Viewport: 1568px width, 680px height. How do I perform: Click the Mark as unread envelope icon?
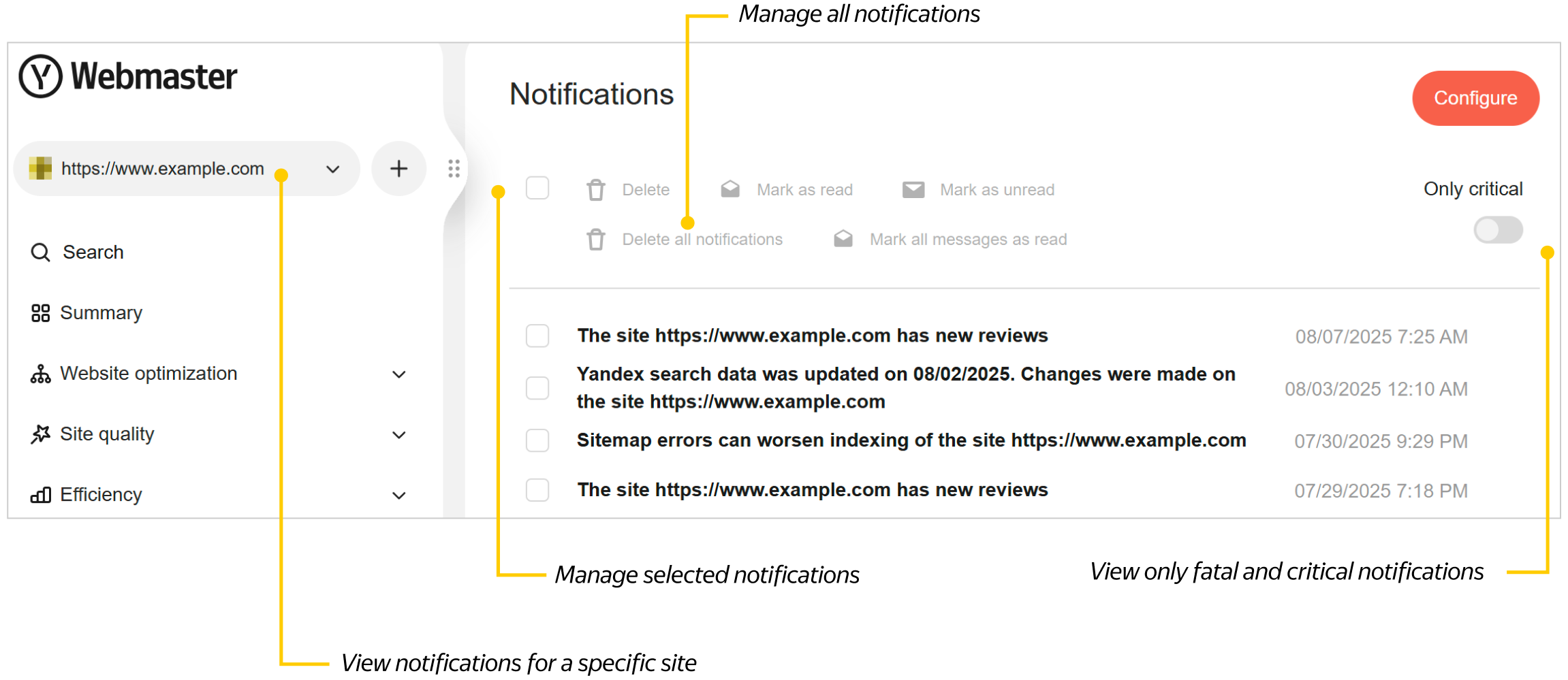[913, 190]
